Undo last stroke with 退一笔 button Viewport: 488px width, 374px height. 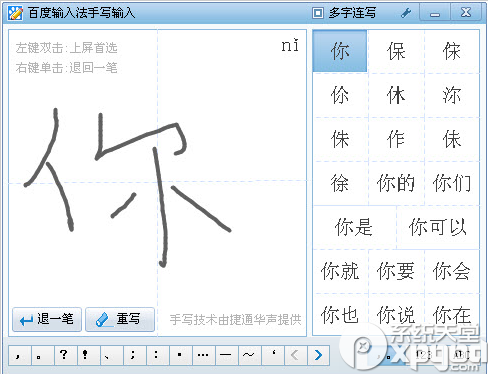tap(47, 319)
